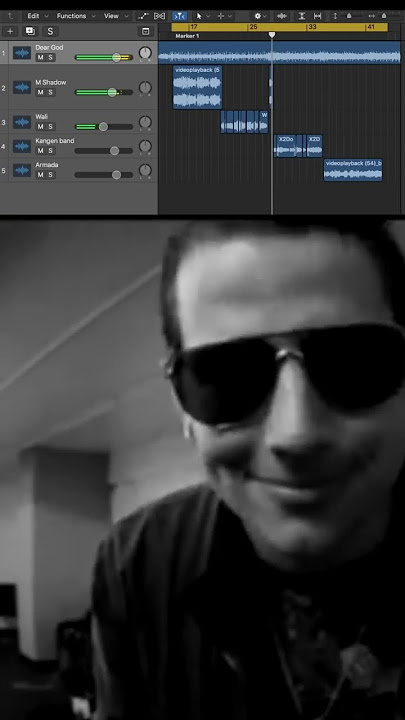This screenshot has height=720, width=405.
Task: Click the vertical zoom slider
Action: [349, 16]
